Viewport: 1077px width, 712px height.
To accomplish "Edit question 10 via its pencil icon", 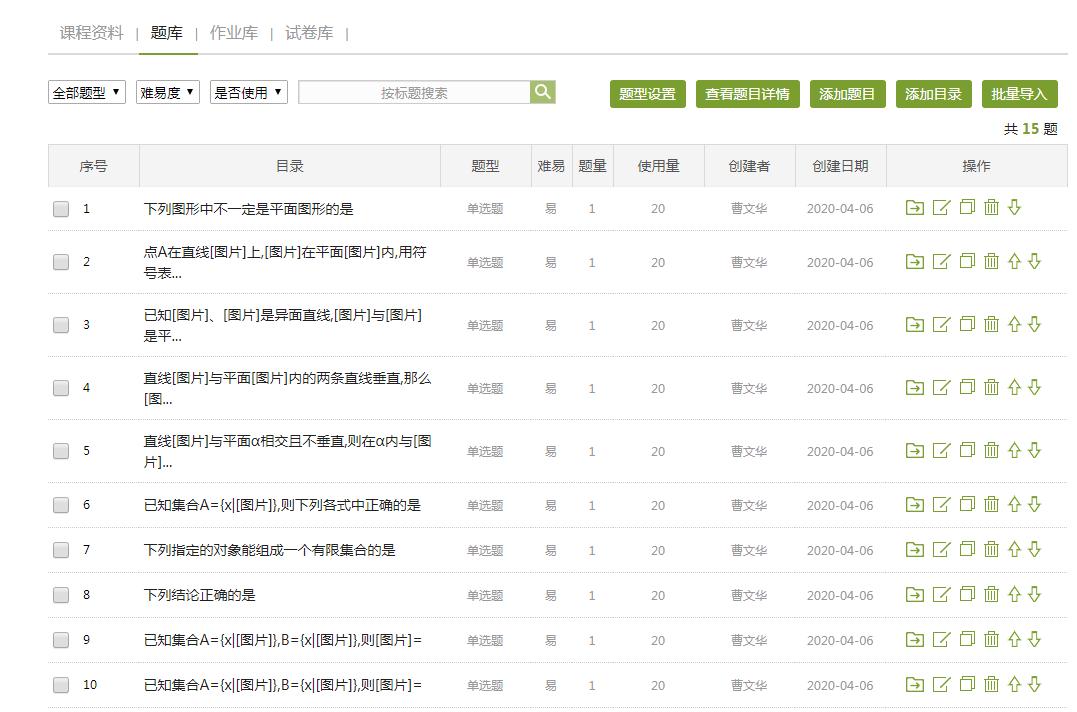I will point(941,685).
